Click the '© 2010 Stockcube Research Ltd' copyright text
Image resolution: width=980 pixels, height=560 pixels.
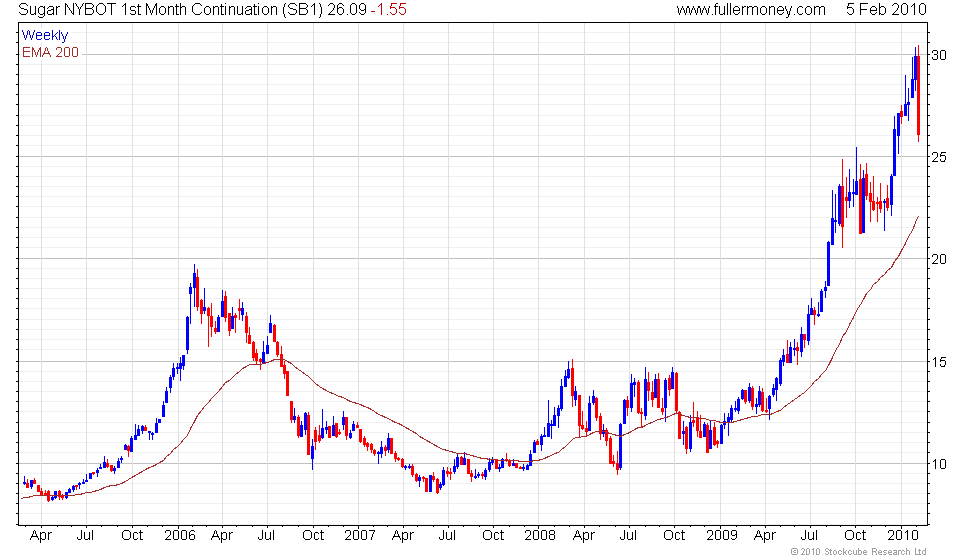[859, 551]
